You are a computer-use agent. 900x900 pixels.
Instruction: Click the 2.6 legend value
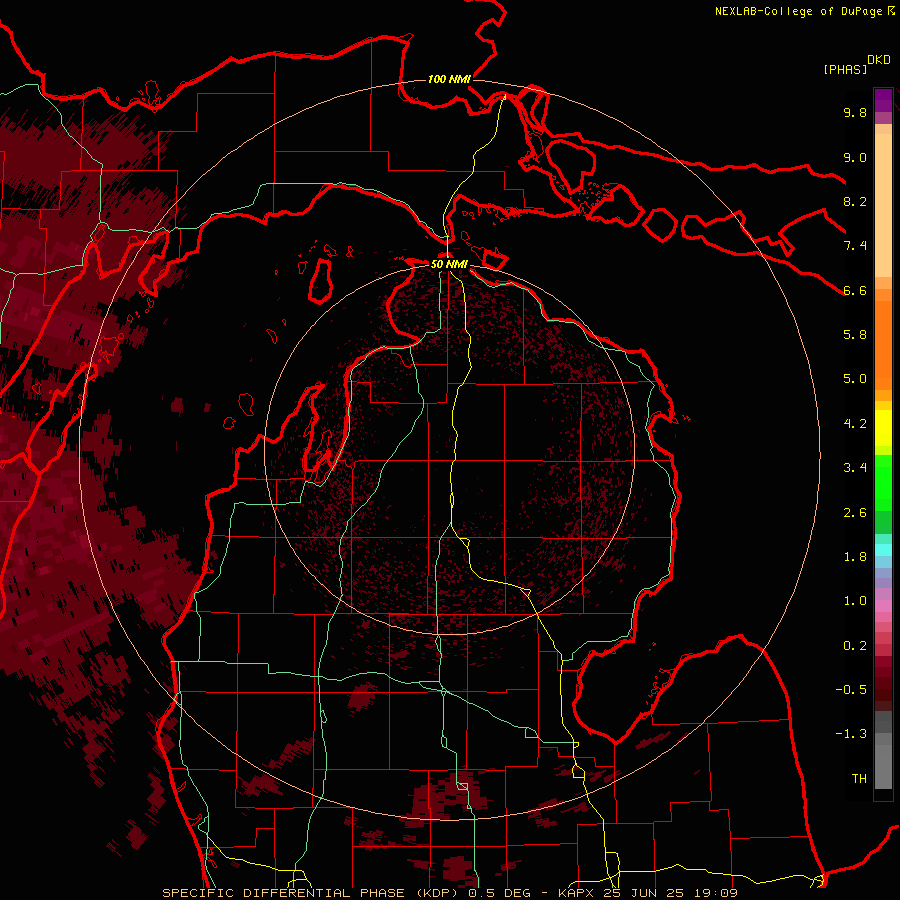coord(855,513)
